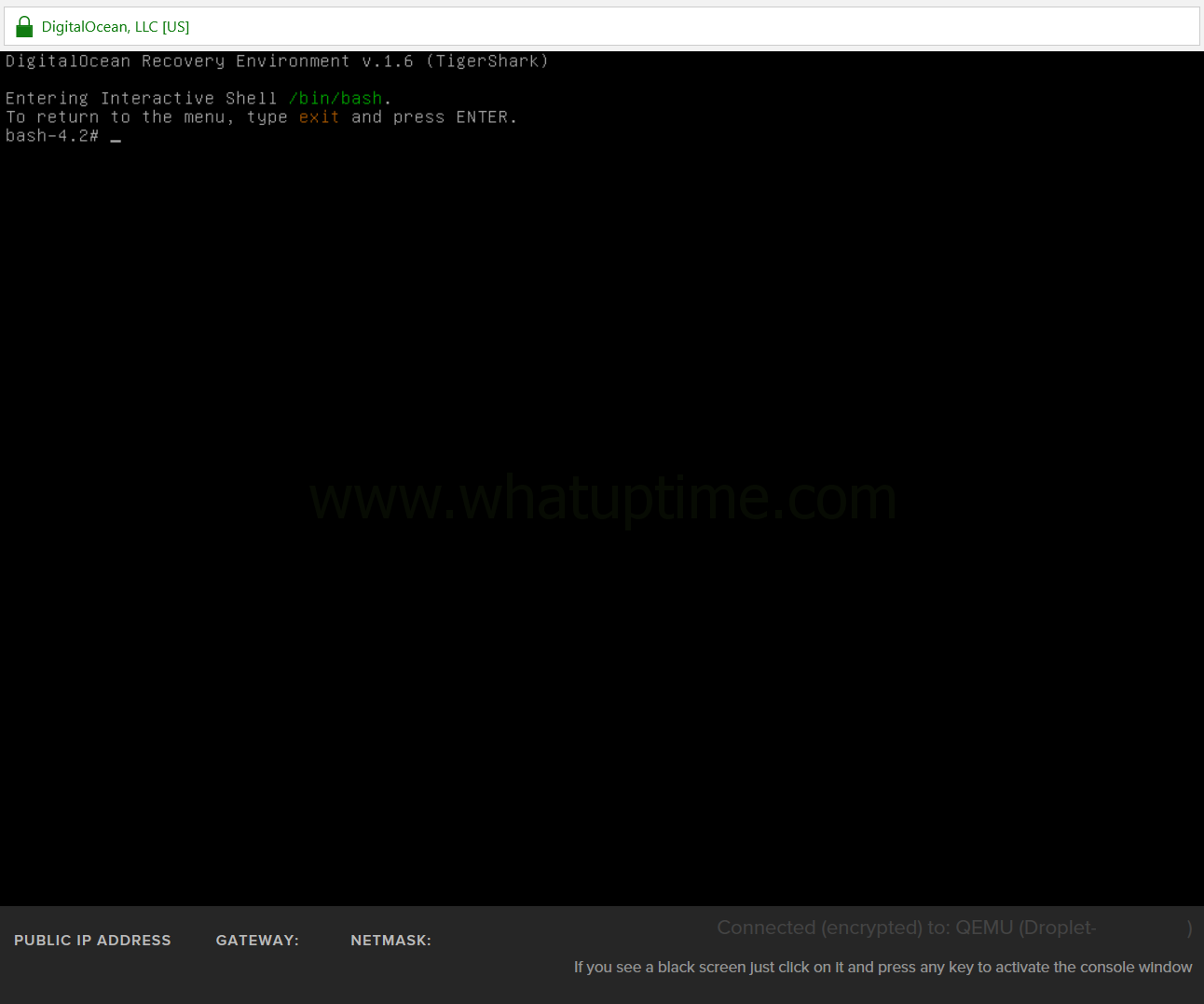Click the green /bin/bash path text
Viewport: 1204px width, 1004px height.
335,99
